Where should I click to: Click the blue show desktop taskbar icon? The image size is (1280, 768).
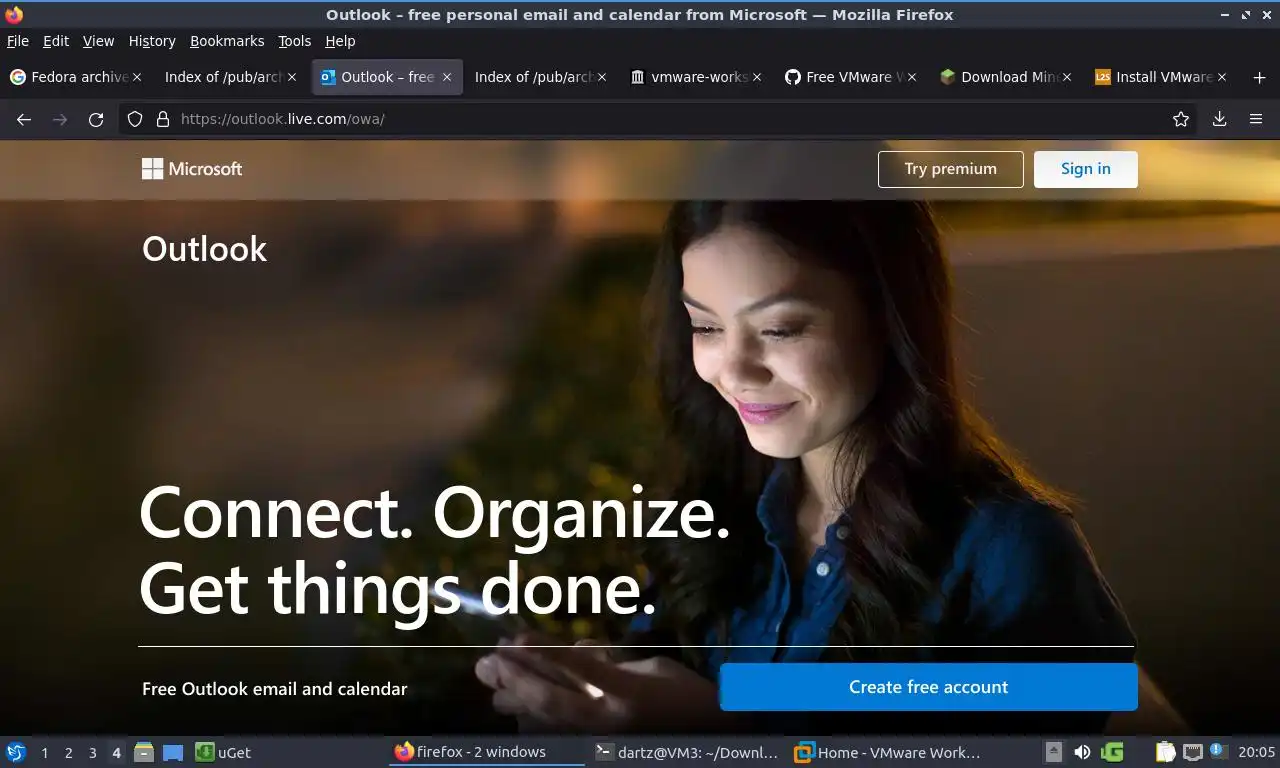pyautogui.click(x=173, y=752)
